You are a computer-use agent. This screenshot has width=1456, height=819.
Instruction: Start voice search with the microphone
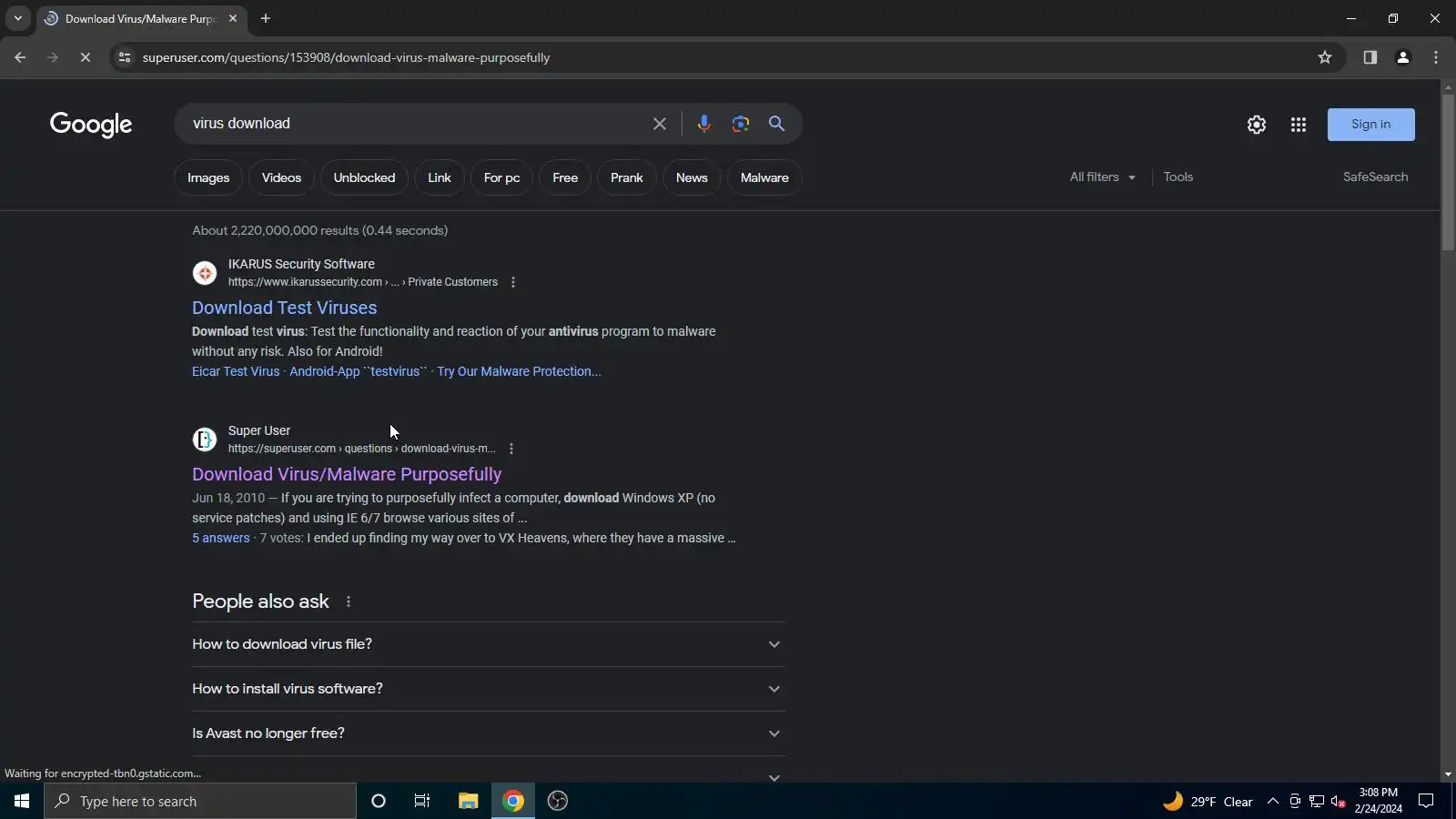703,124
